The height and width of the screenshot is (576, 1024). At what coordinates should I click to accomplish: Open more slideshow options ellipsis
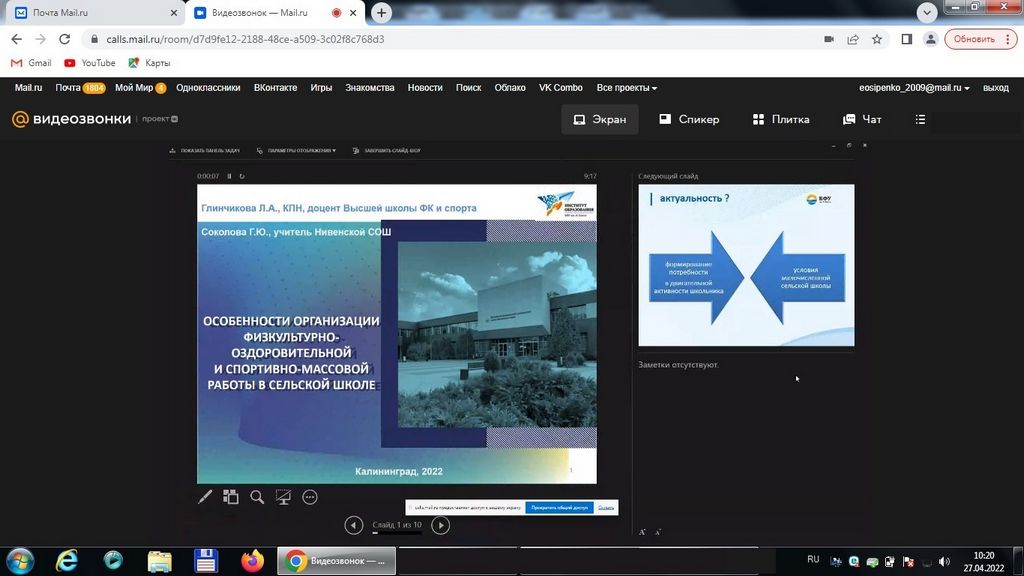(x=310, y=497)
